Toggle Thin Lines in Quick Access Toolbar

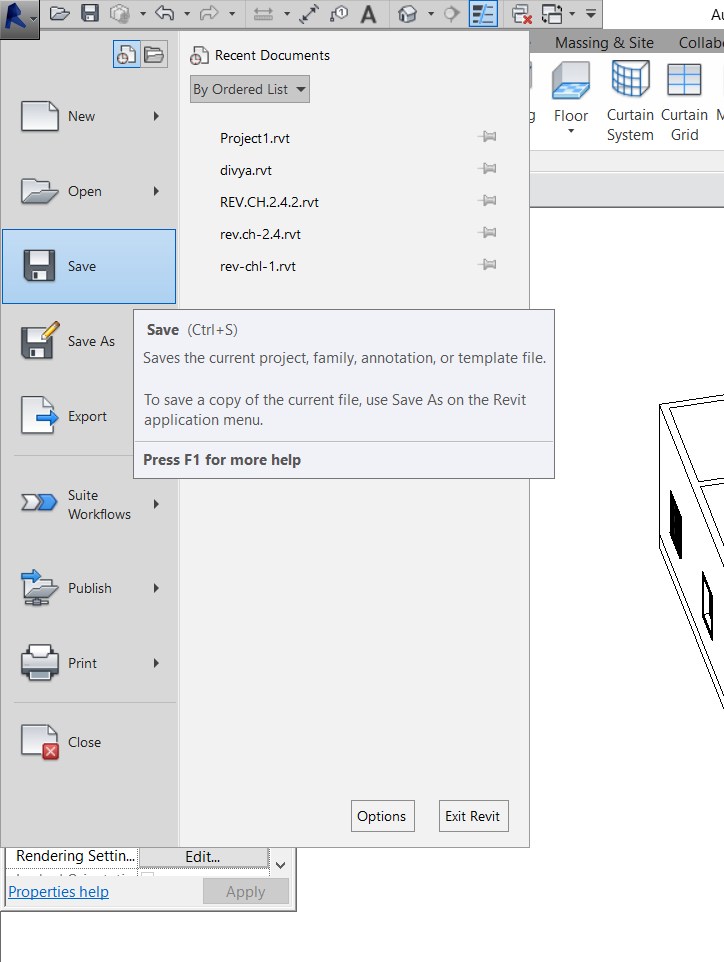tap(483, 14)
